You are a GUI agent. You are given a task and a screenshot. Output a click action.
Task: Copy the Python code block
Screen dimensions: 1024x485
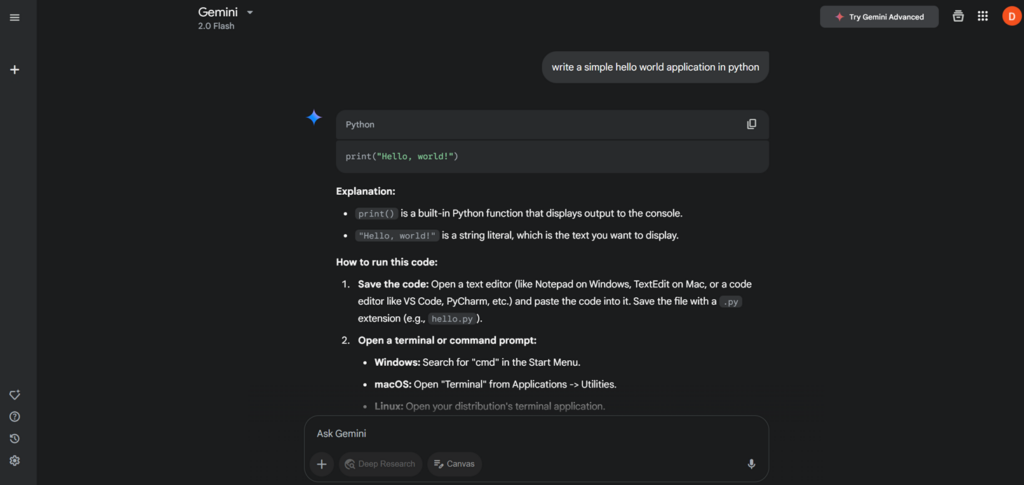tap(751, 124)
